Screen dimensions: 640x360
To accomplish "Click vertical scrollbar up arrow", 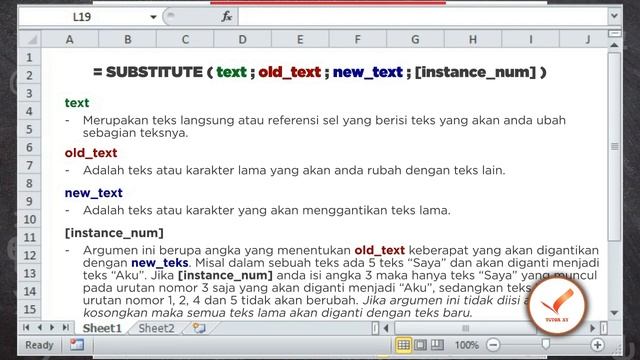I will pos(614,45).
